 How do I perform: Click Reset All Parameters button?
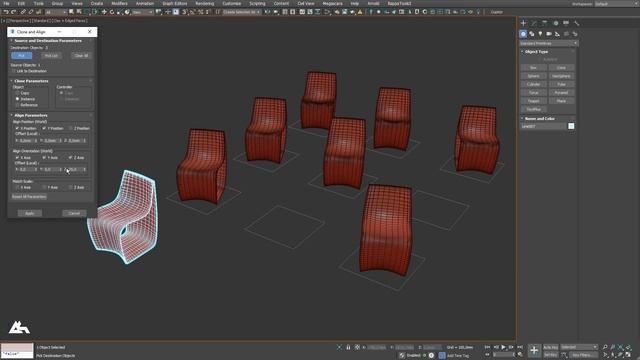click(x=29, y=197)
